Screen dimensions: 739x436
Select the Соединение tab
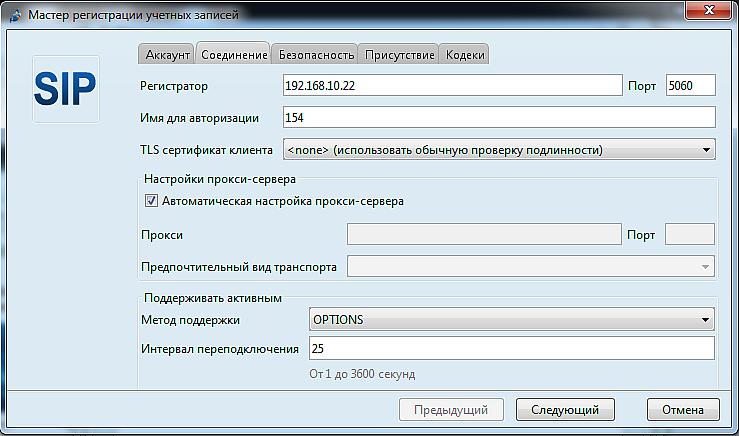coord(233,54)
